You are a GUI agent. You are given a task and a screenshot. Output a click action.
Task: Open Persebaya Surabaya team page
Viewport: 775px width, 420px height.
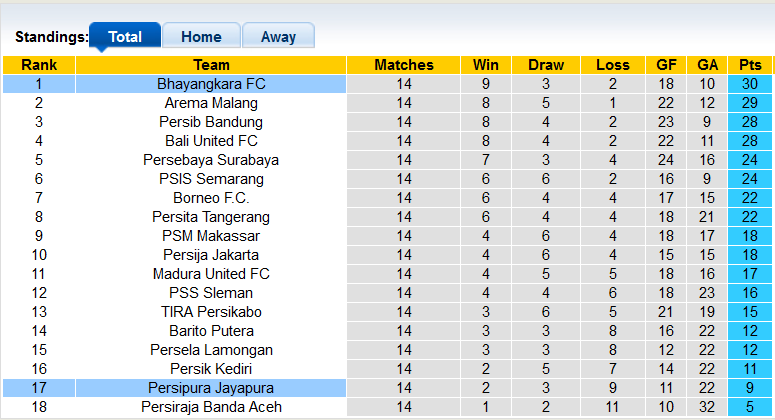(211, 160)
